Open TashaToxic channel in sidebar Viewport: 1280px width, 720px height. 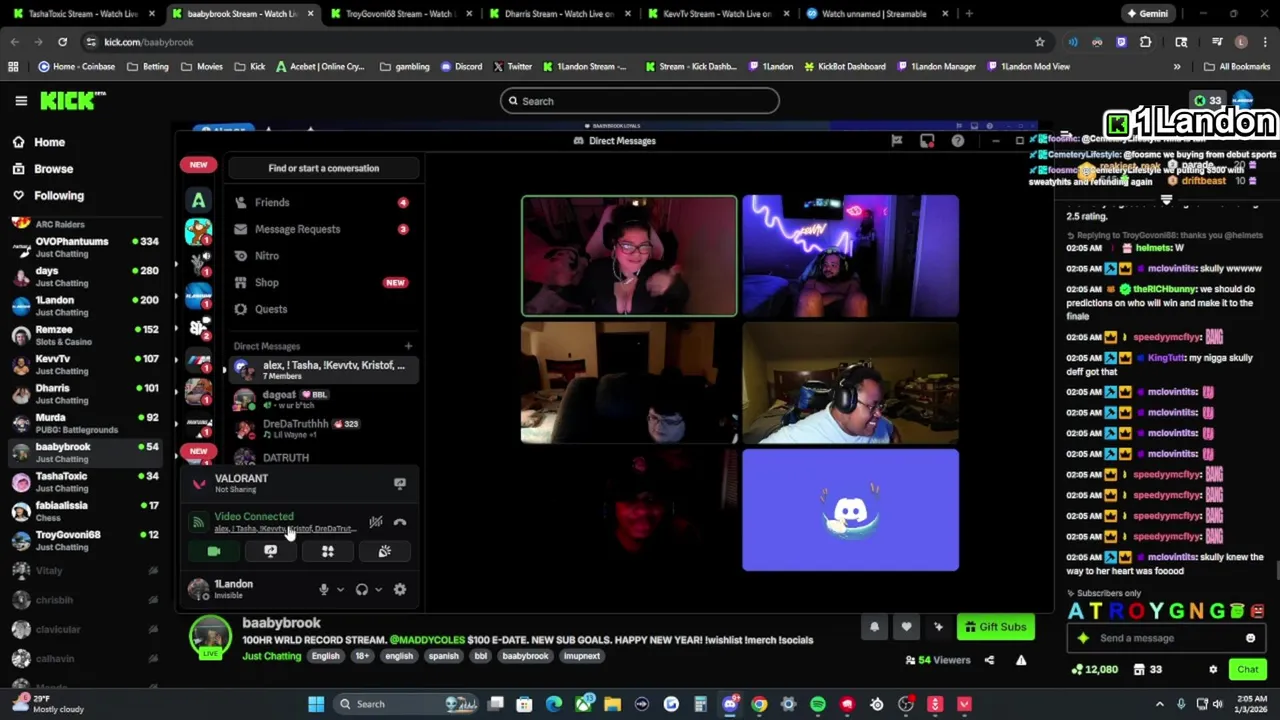pyautogui.click(x=85, y=482)
